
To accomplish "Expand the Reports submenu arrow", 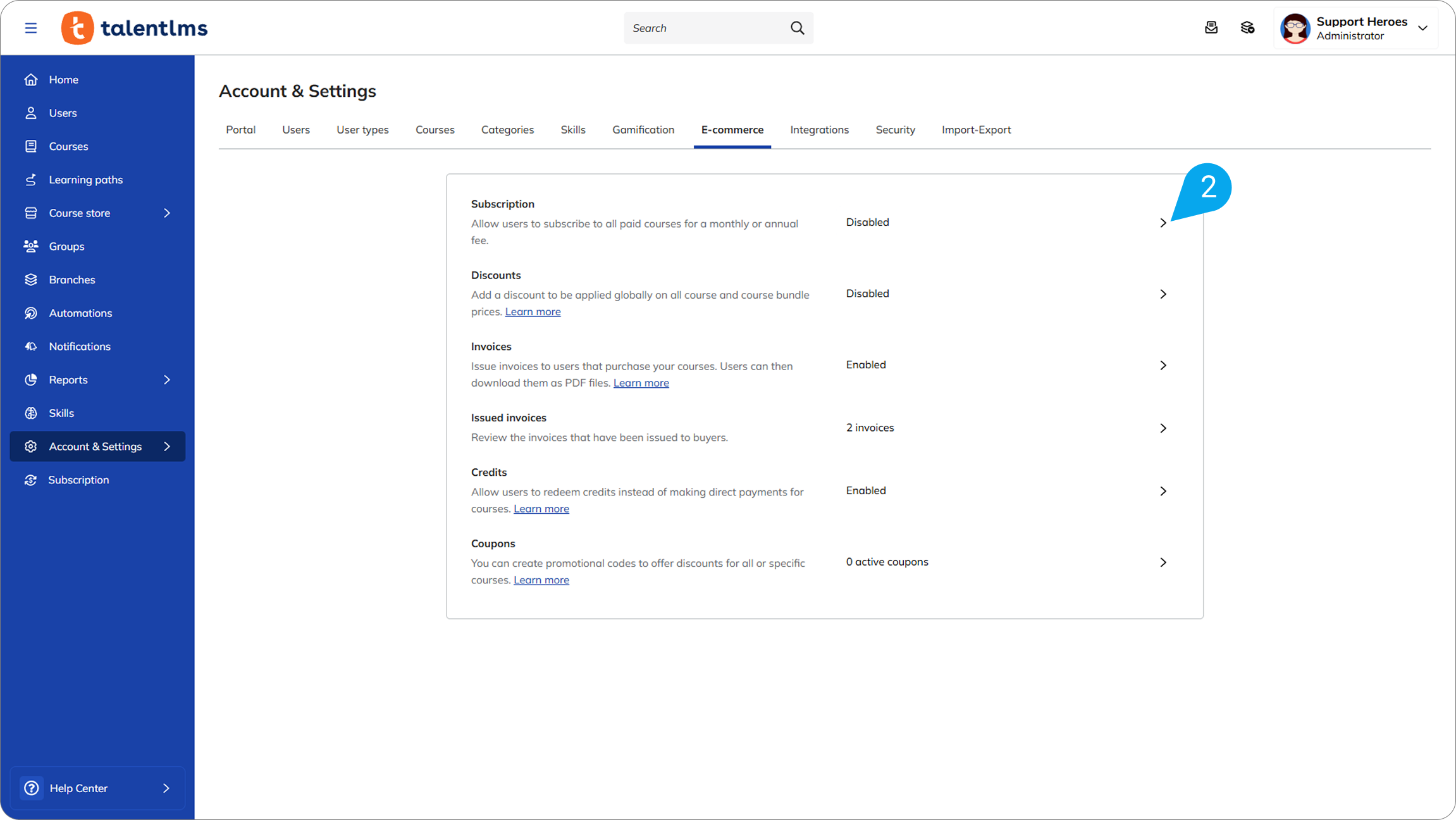I will [167, 380].
